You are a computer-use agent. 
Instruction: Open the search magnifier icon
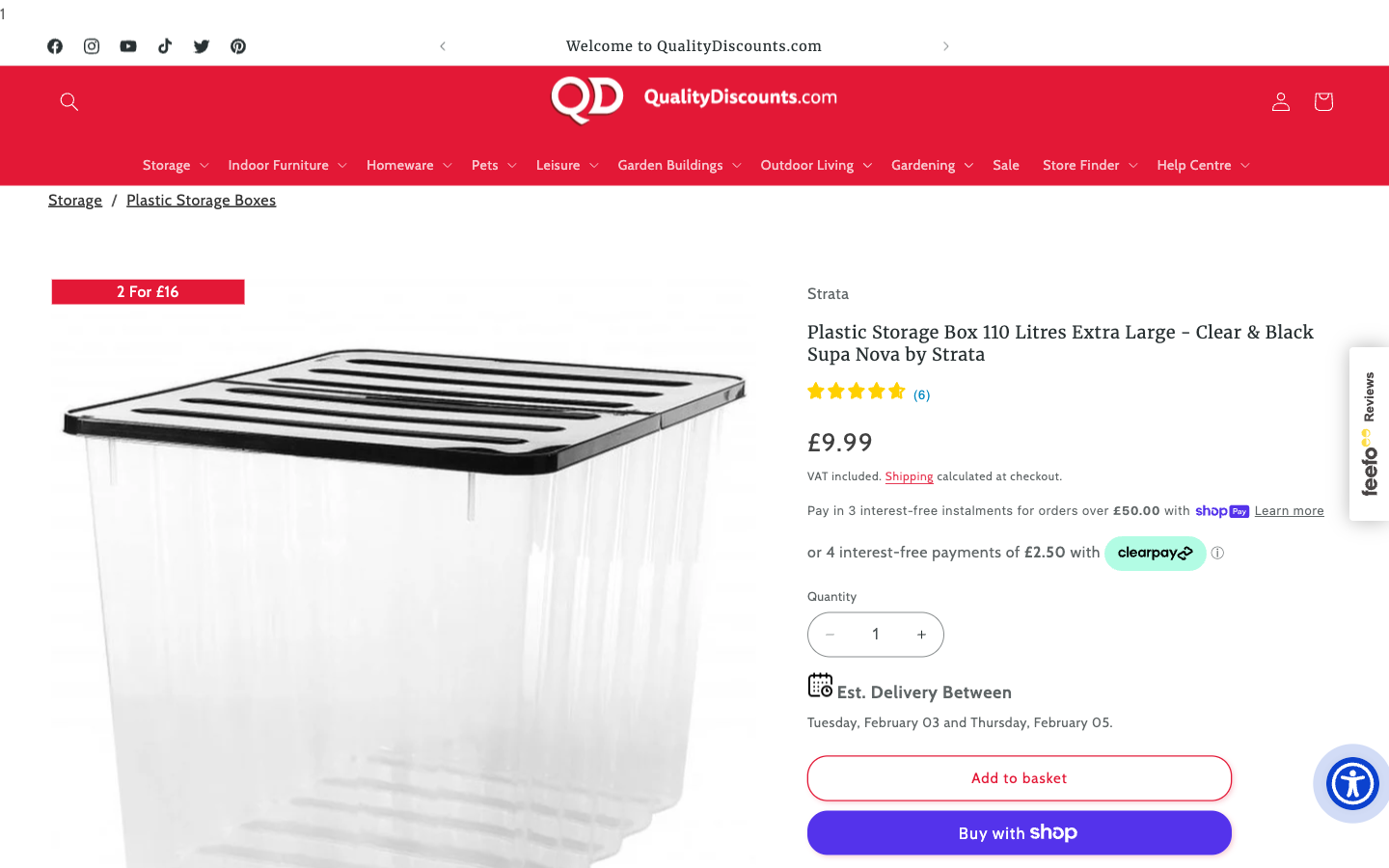[x=68, y=101]
